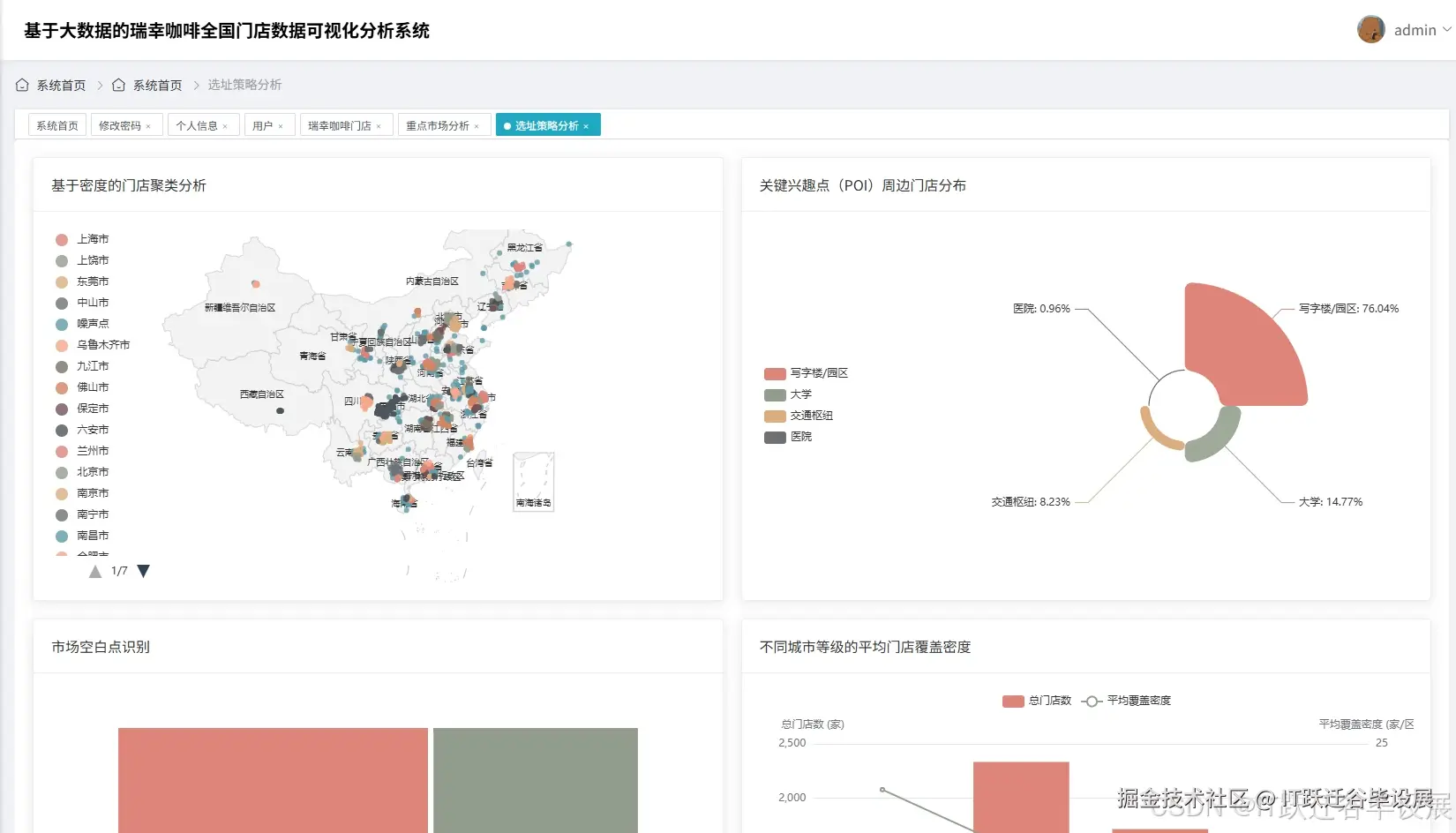
Task: Hide the 南宁市 legend series
Action: point(82,514)
